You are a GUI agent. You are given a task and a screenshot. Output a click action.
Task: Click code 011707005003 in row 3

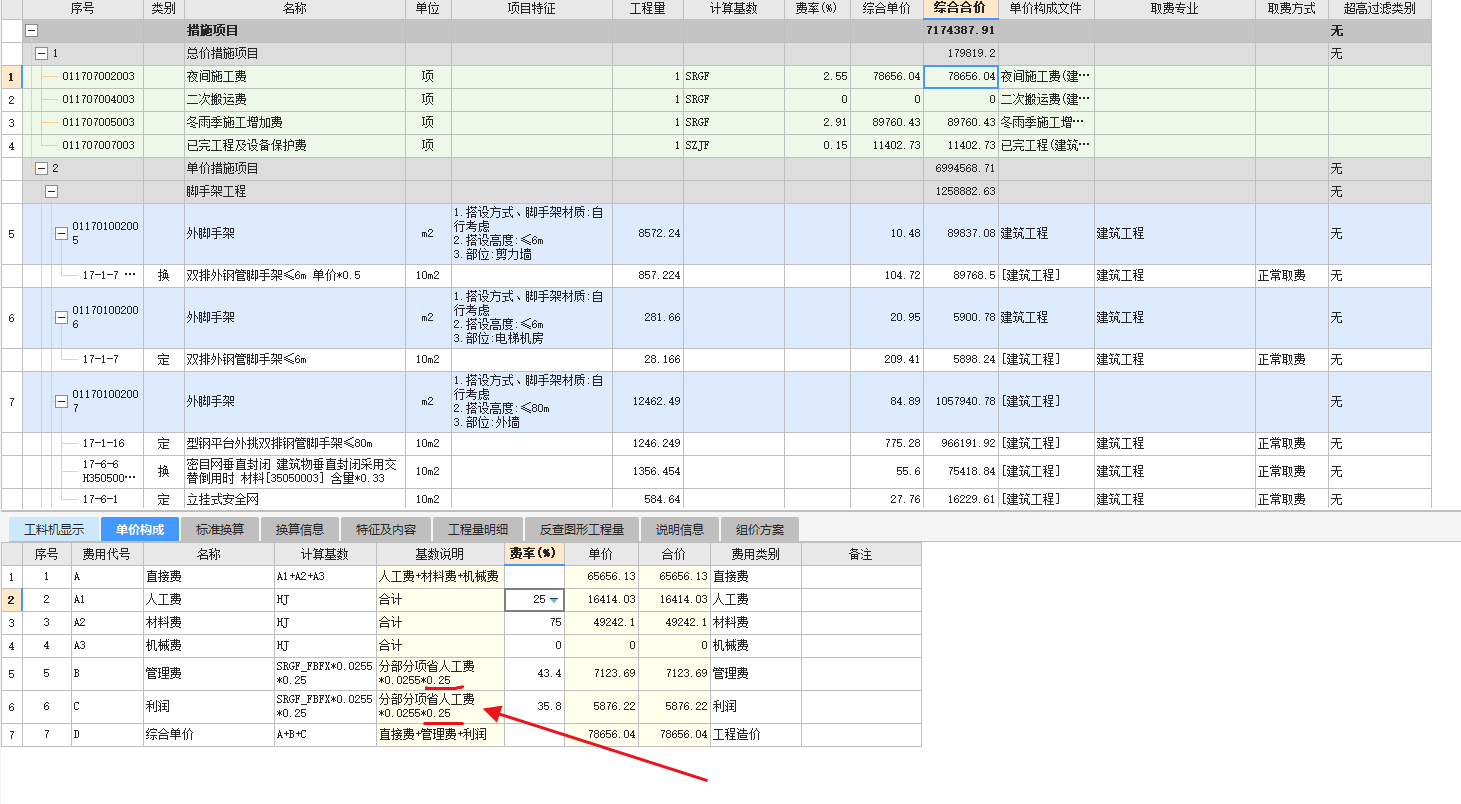point(98,123)
